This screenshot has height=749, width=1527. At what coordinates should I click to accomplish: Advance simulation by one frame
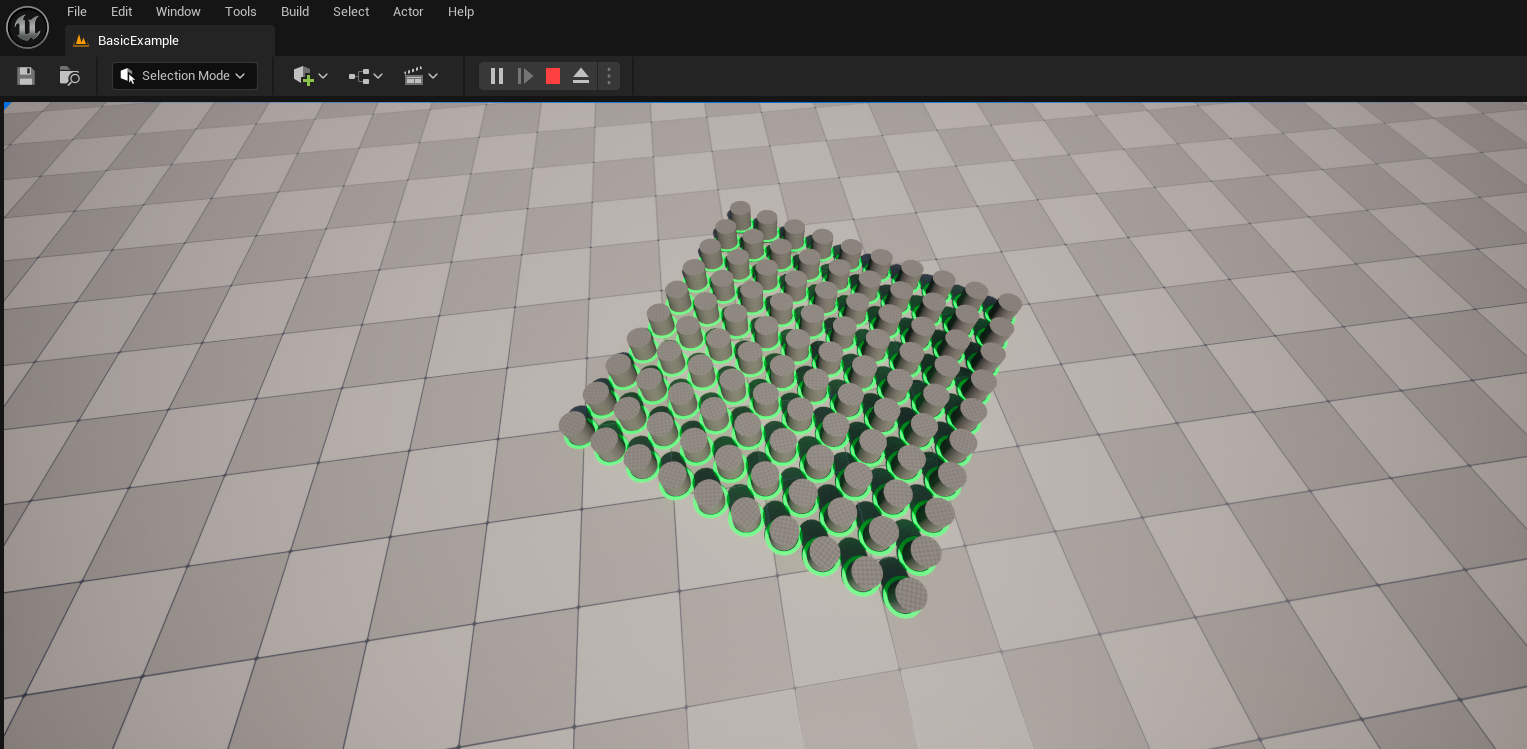coord(525,76)
